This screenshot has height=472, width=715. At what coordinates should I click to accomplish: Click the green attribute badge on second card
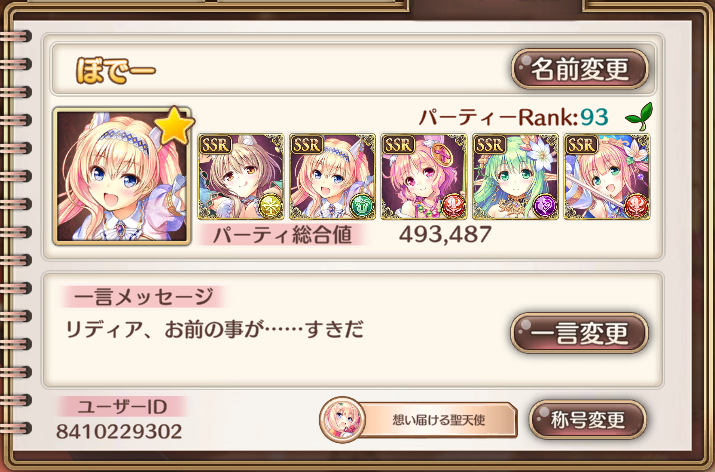(363, 206)
